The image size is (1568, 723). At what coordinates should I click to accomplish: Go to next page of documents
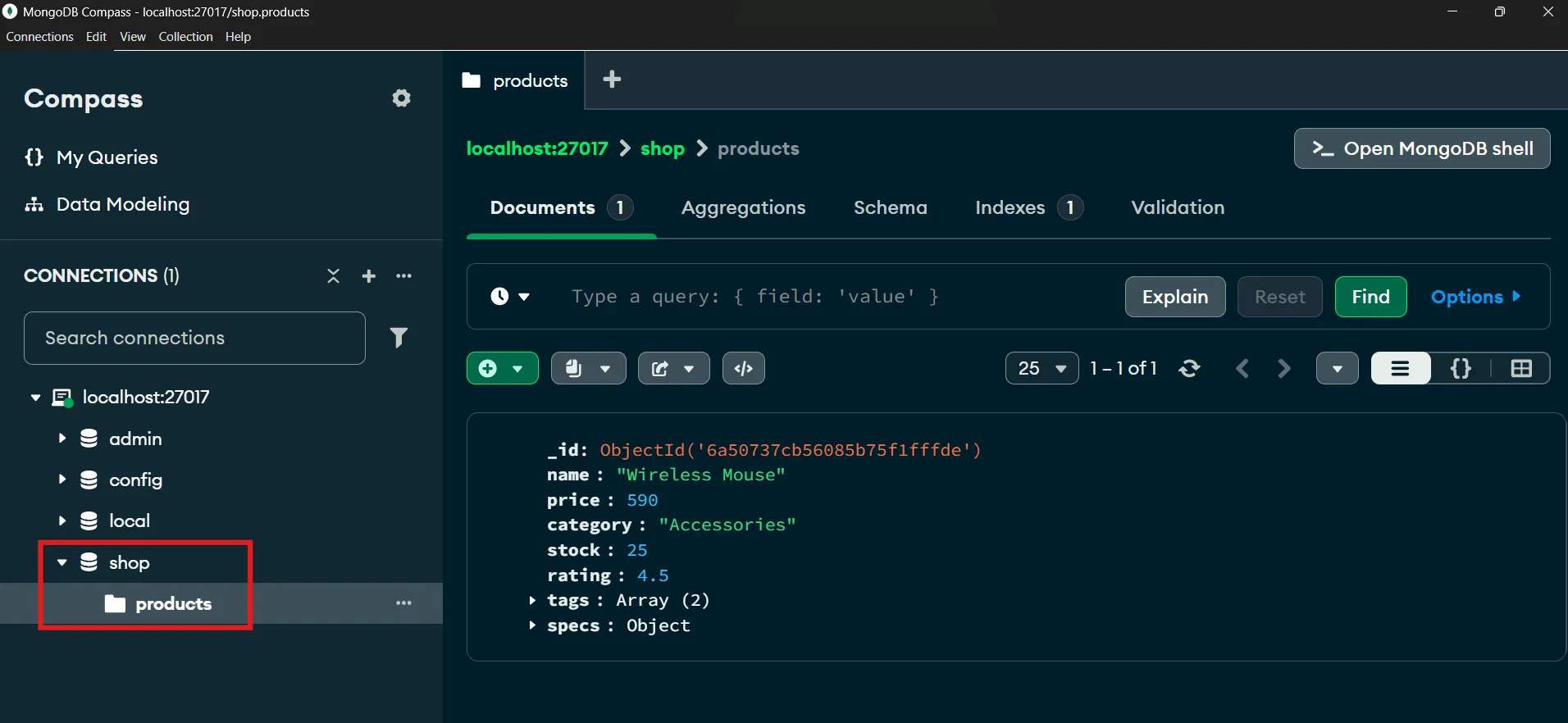tap(1284, 368)
